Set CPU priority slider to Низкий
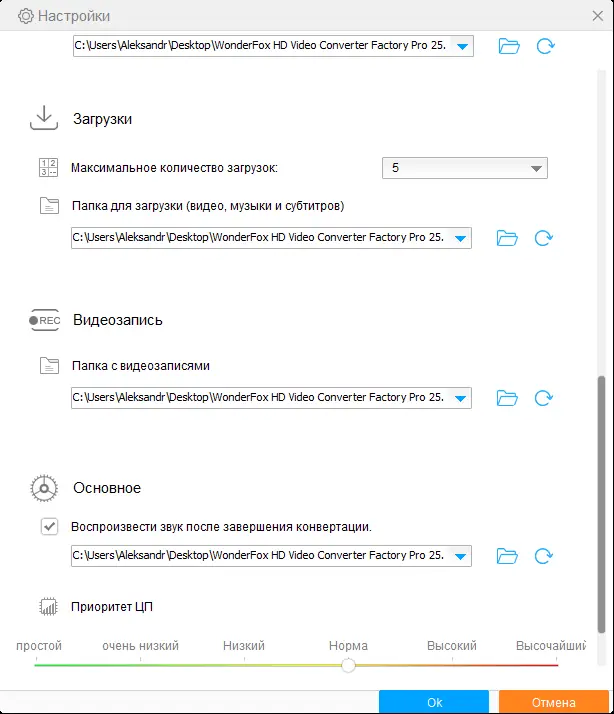Image resolution: width=614 pixels, height=714 pixels. (244, 664)
